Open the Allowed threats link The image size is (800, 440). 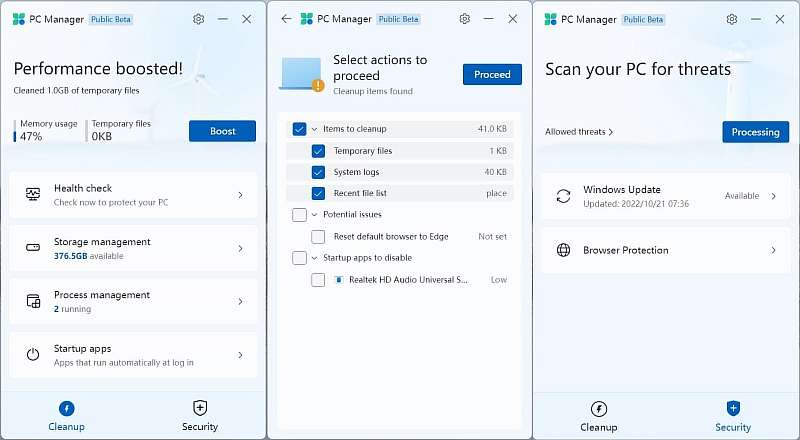click(x=579, y=132)
